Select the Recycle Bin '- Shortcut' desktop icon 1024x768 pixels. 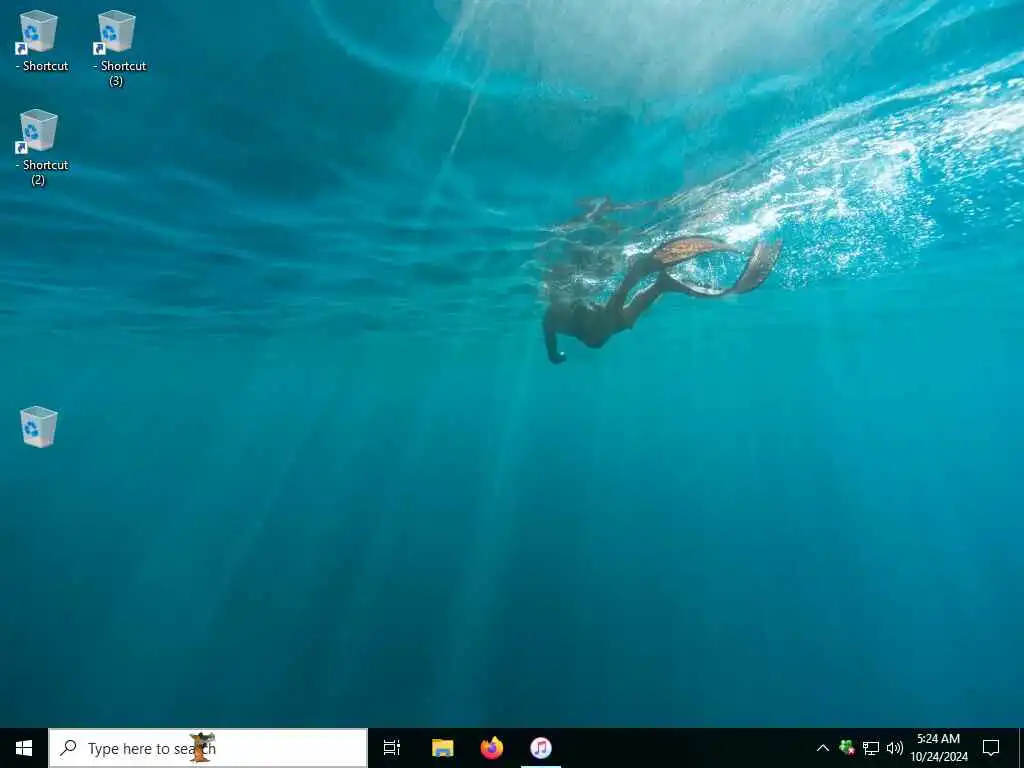click(39, 40)
